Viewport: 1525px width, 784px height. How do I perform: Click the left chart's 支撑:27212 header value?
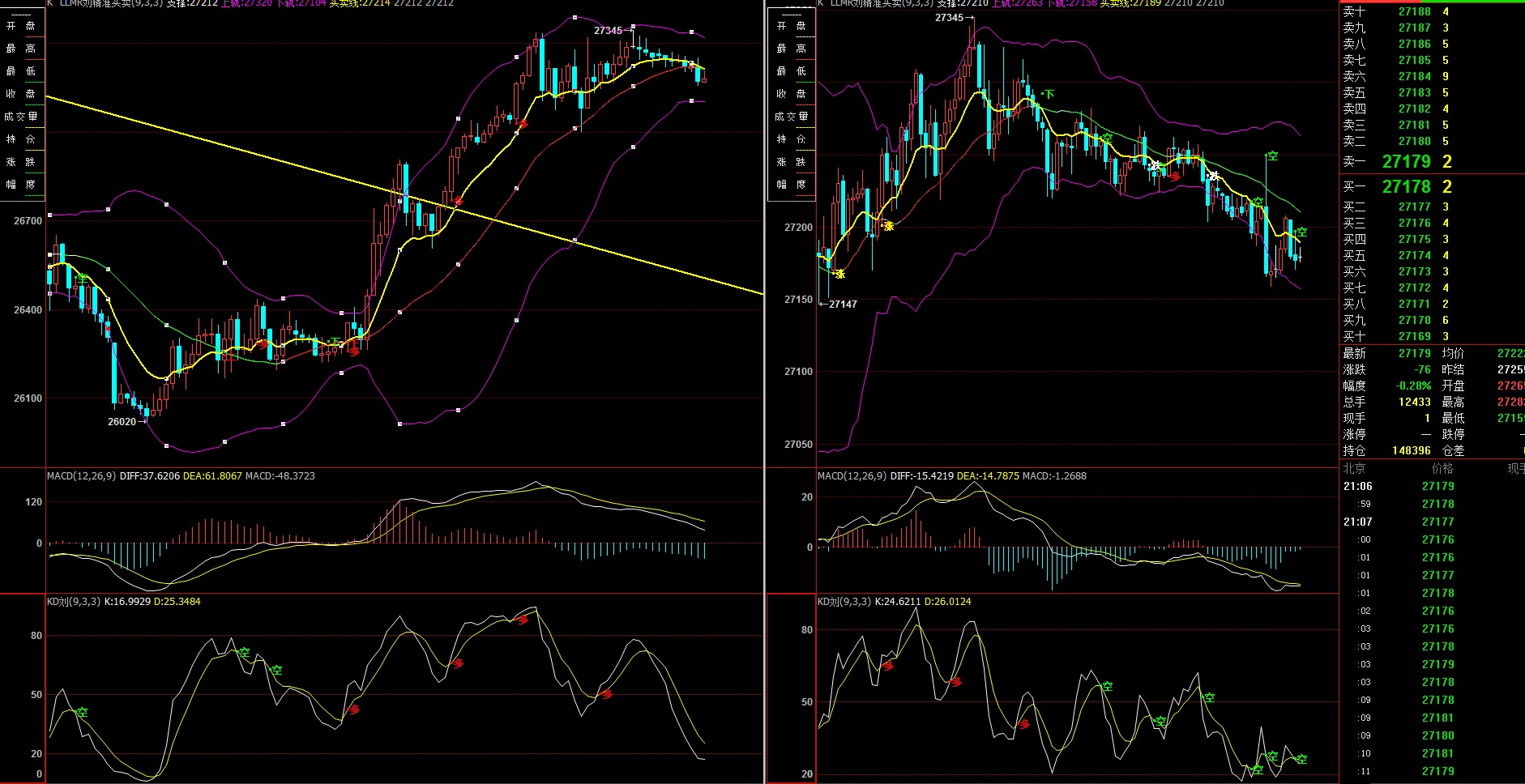[x=192, y=3]
